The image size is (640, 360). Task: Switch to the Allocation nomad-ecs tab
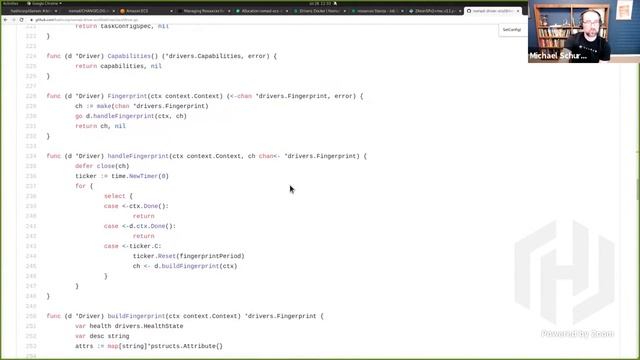tap(261, 11)
